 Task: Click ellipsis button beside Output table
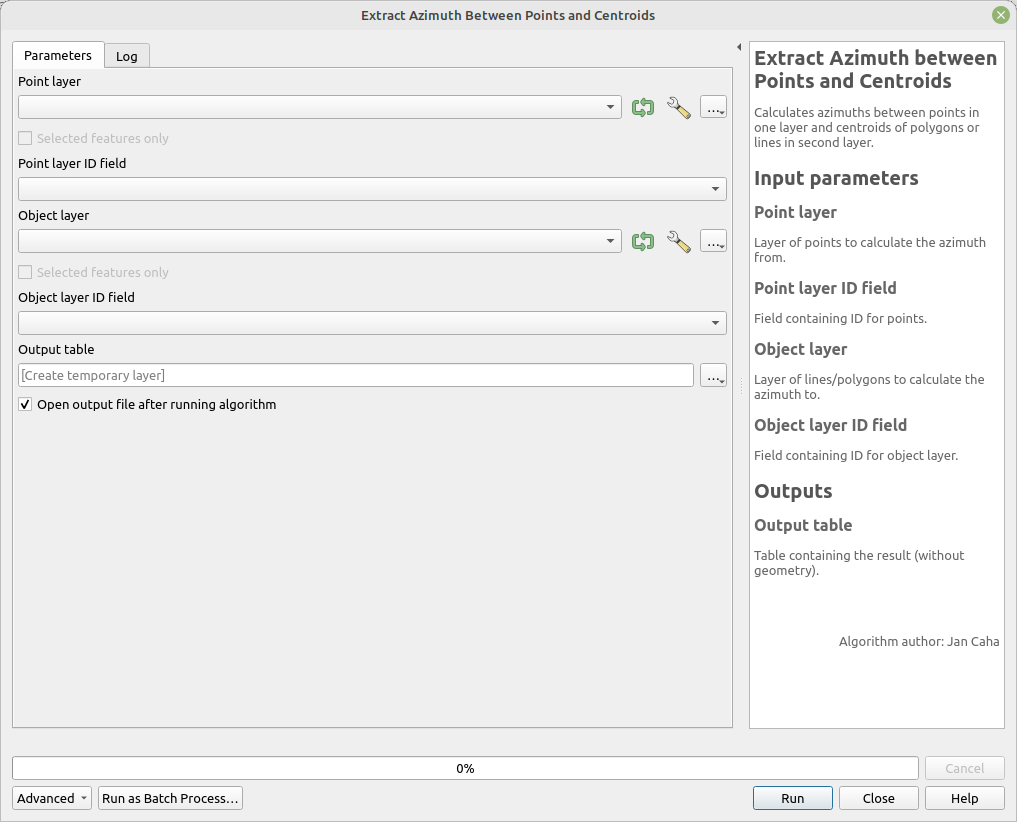pyautogui.click(x=713, y=376)
